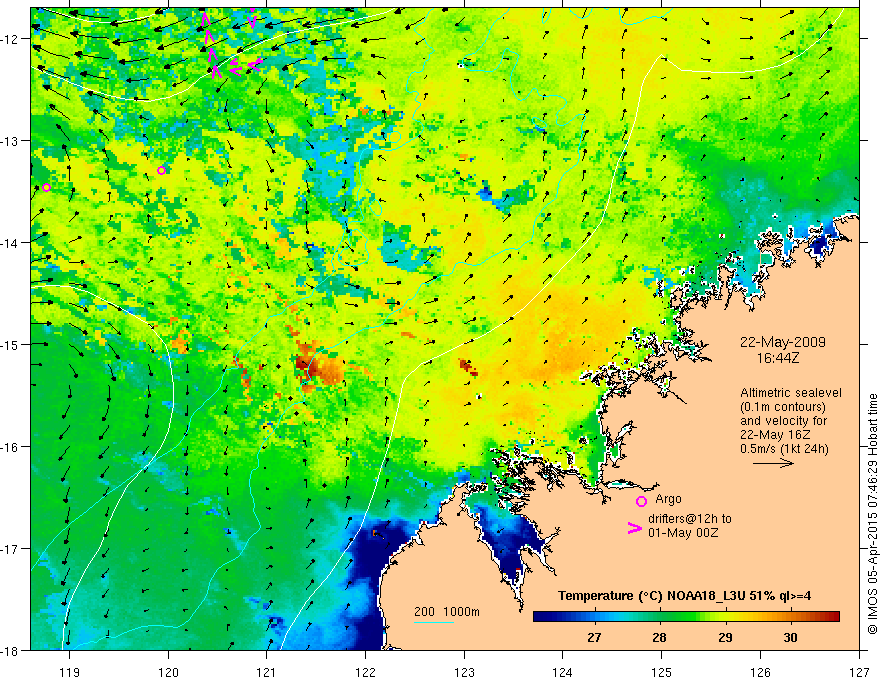Click the colorbar tick label 29
Viewport: 880px width, 680px height.
725,637
